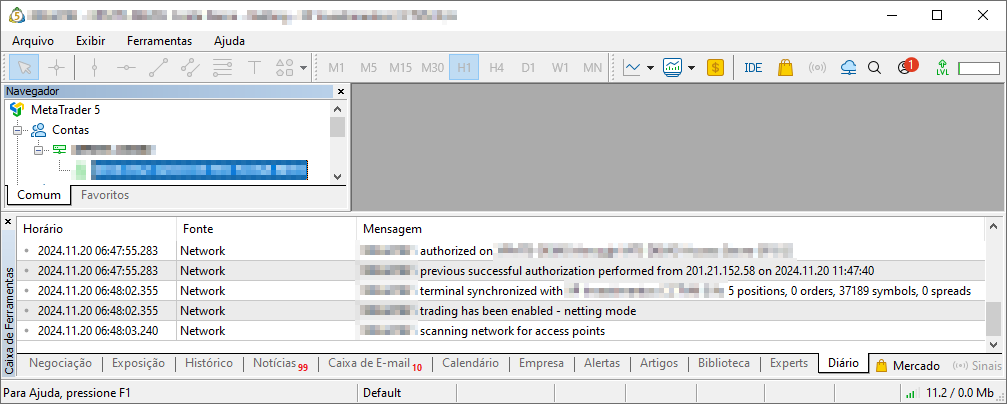Expand the shapes objects dropdown
Screen dimensions: 1007x404
pos(303,68)
